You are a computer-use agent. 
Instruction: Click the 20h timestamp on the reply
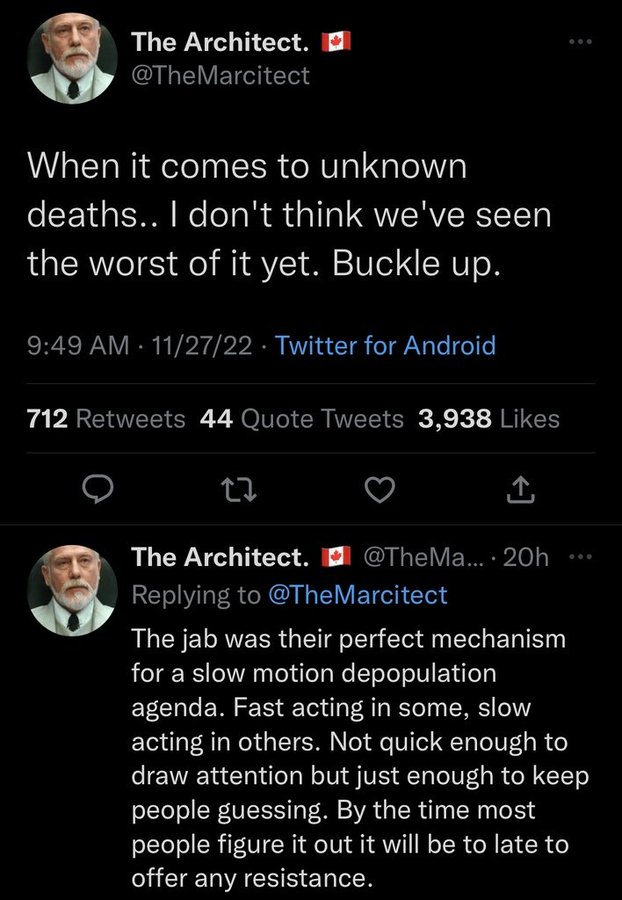(527, 557)
